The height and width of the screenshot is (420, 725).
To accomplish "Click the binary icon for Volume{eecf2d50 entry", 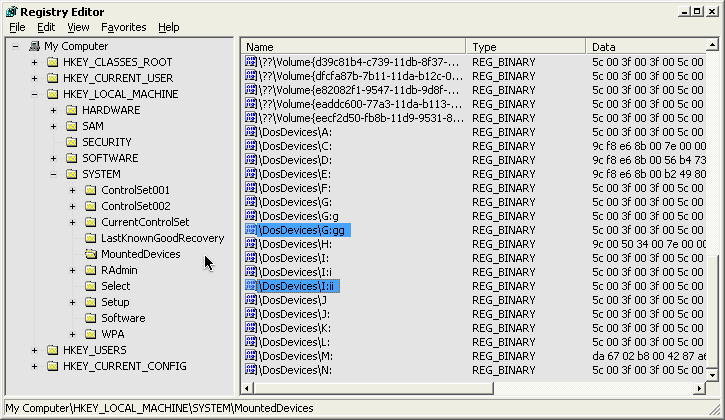I will point(251,117).
